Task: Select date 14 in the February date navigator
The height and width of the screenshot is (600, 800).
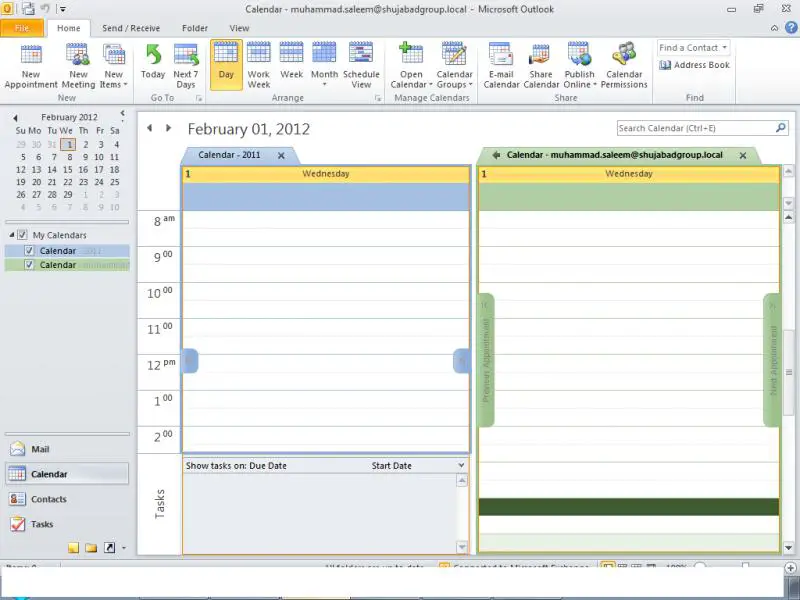Action: [52, 169]
